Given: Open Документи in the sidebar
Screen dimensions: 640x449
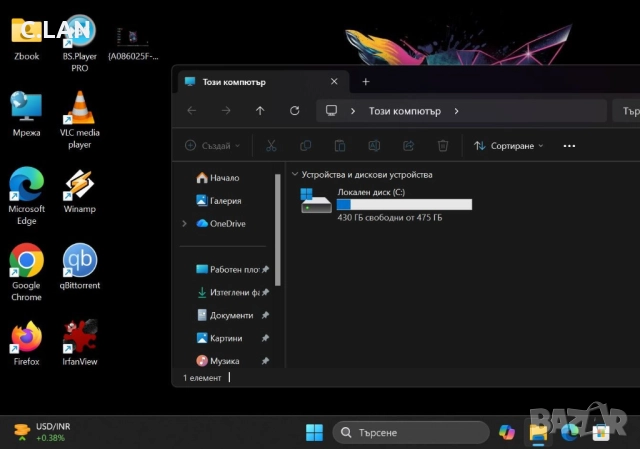Looking at the screenshot, I should point(231,315).
